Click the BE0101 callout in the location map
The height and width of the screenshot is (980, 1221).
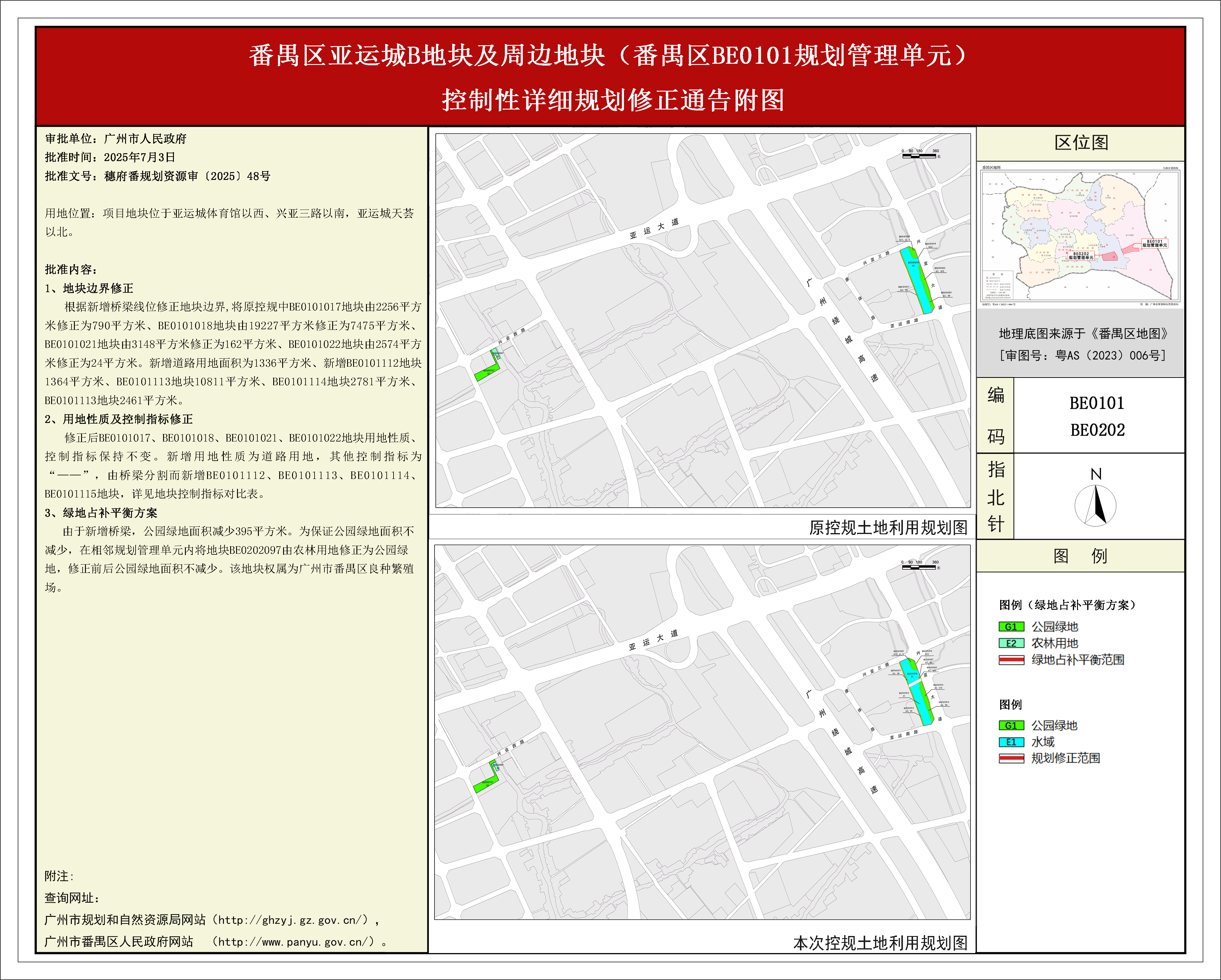(1154, 244)
